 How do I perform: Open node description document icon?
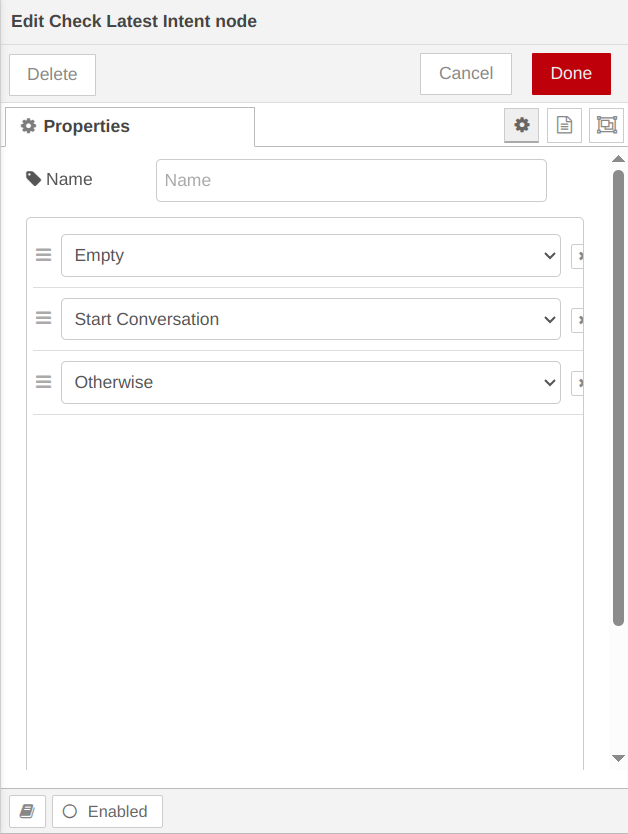(x=564, y=125)
